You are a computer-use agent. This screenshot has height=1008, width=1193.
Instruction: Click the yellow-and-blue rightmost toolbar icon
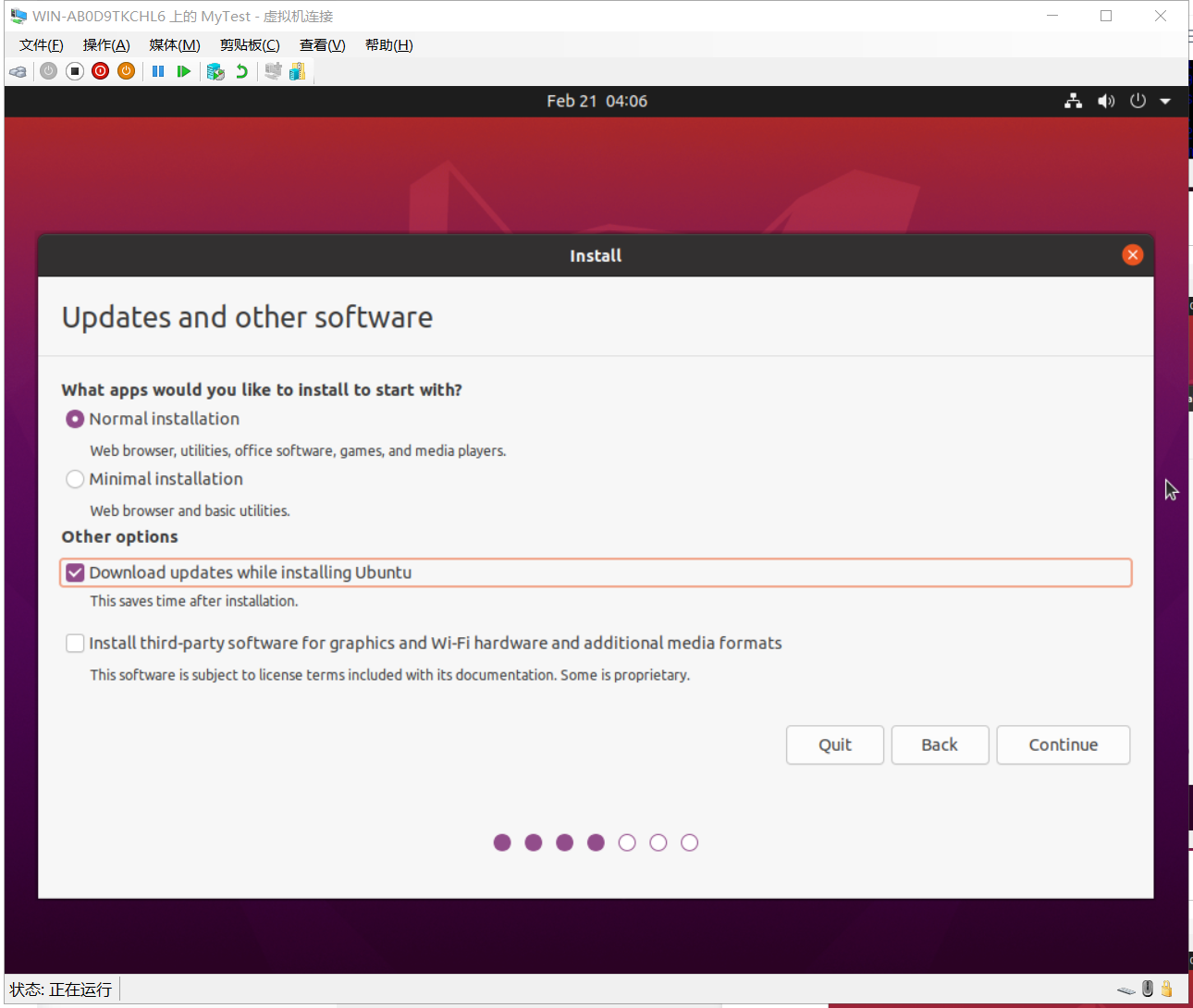(297, 71)
